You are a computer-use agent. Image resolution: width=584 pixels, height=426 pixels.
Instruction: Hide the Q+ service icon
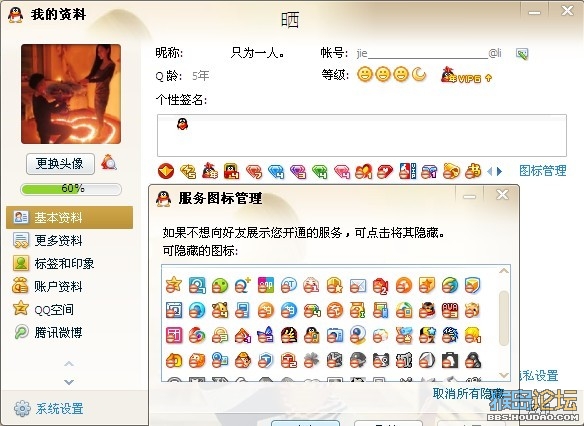pyautogui.click(x=243, y=285)
